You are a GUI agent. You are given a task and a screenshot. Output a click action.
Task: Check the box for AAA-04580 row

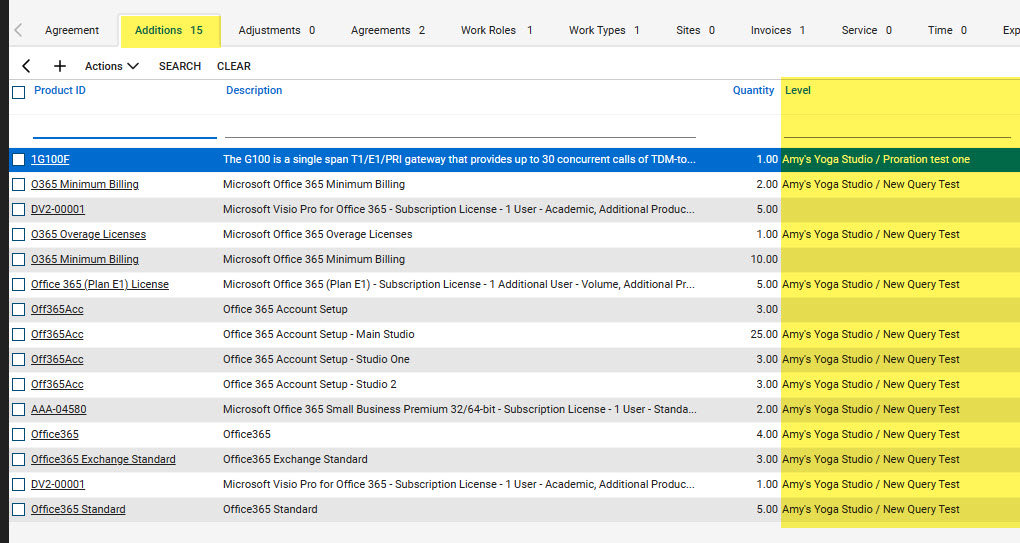[x=19, y=410]
